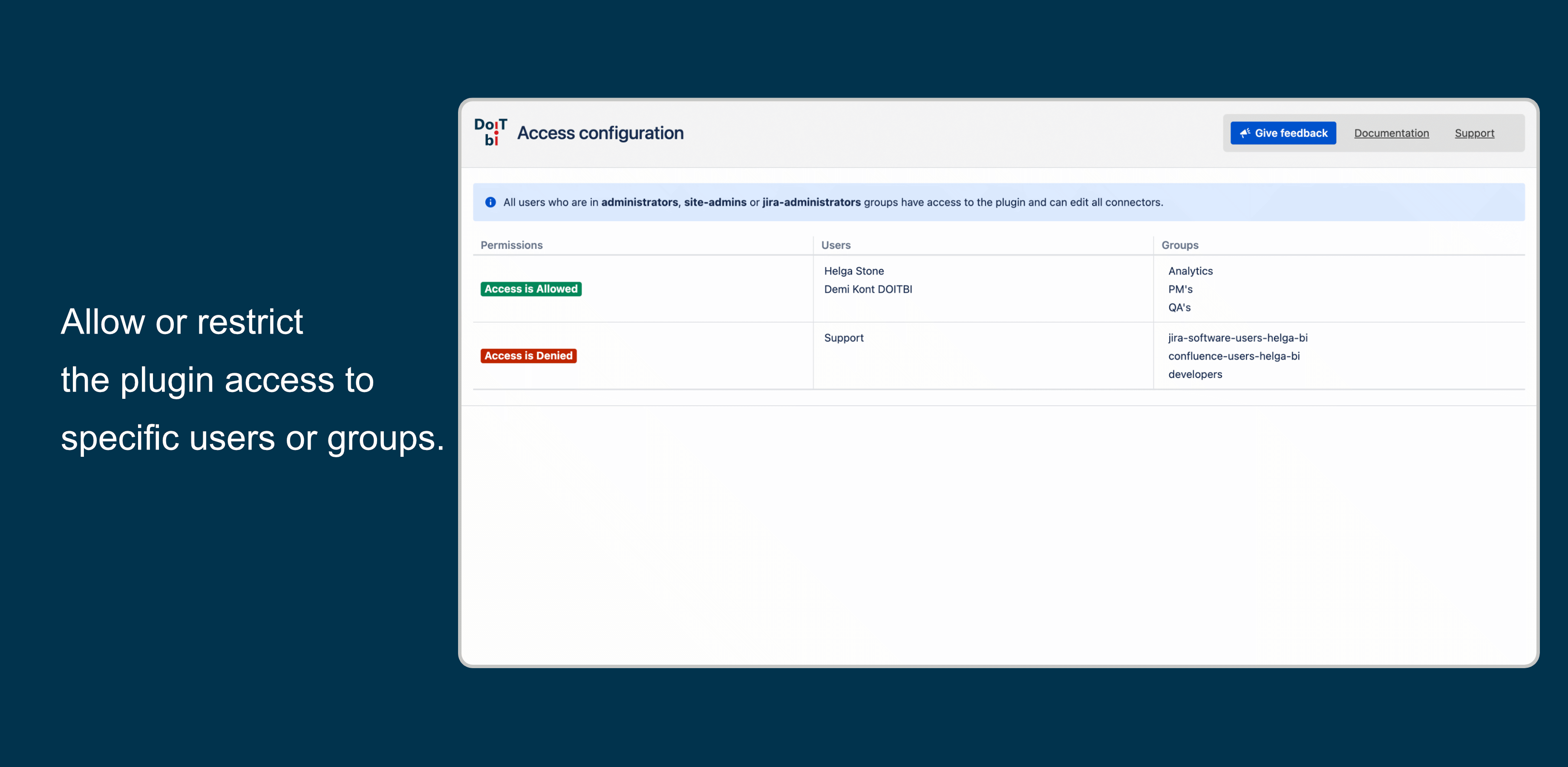Select the Groups column header
The image size is (1568, 767).
point(1179,245)
